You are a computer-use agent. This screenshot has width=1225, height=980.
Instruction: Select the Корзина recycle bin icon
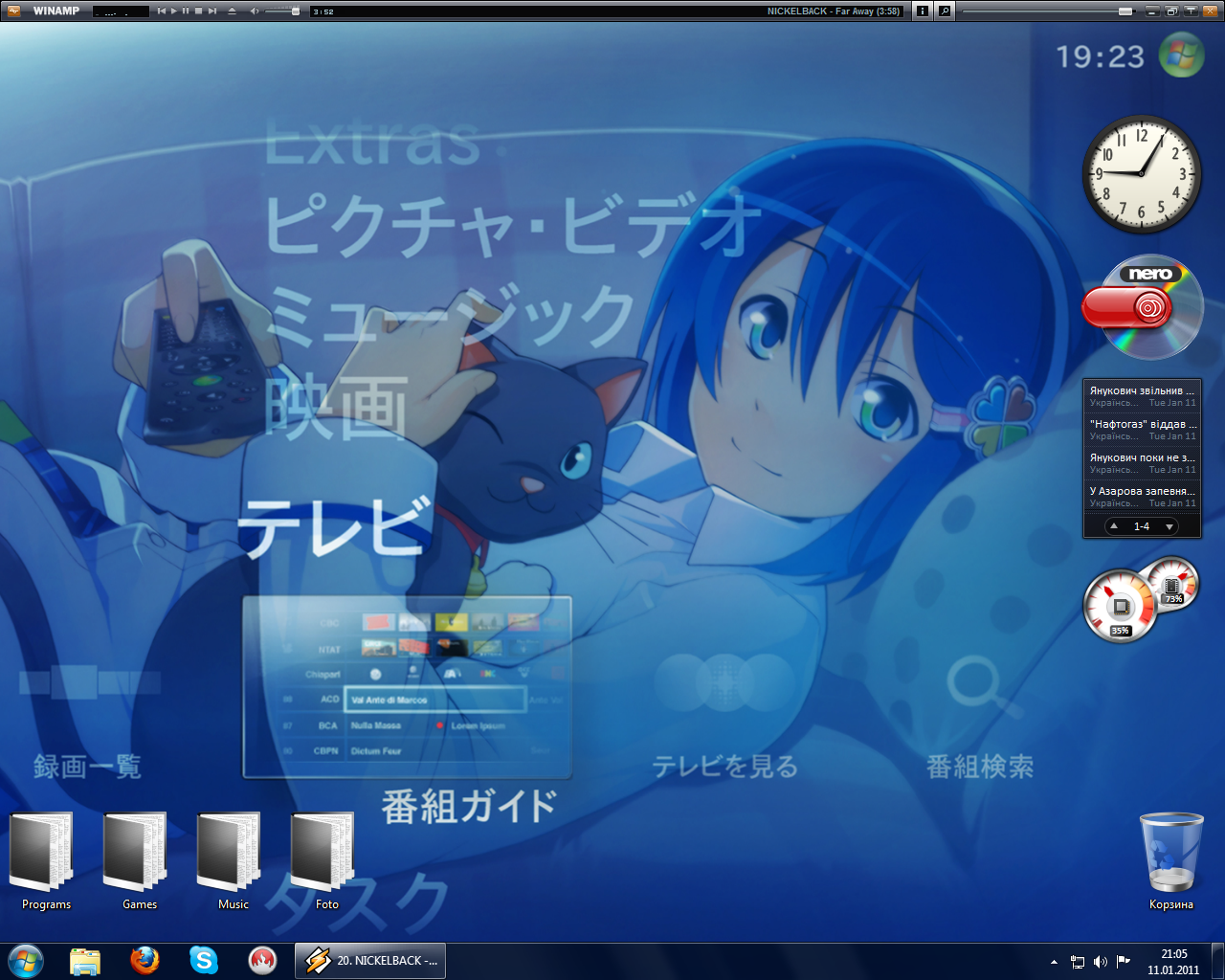tap(1171, 861)
